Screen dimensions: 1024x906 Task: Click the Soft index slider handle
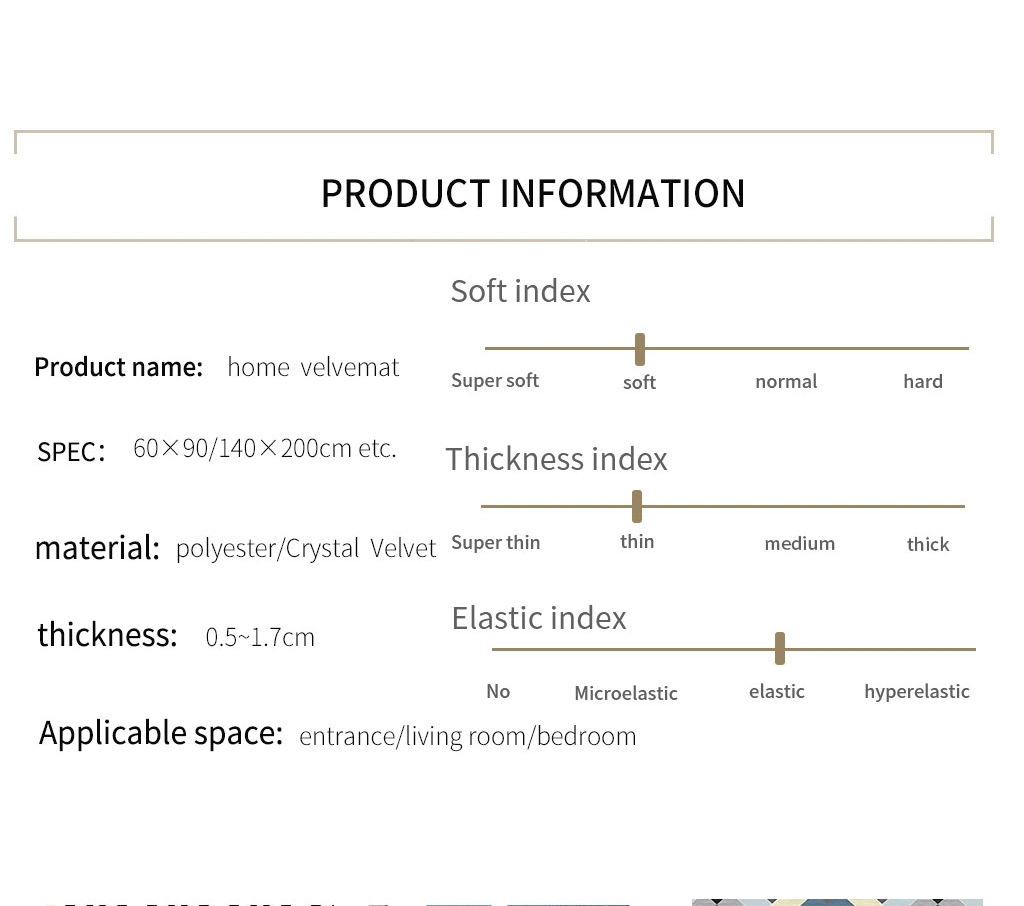[x=640, y=349]
